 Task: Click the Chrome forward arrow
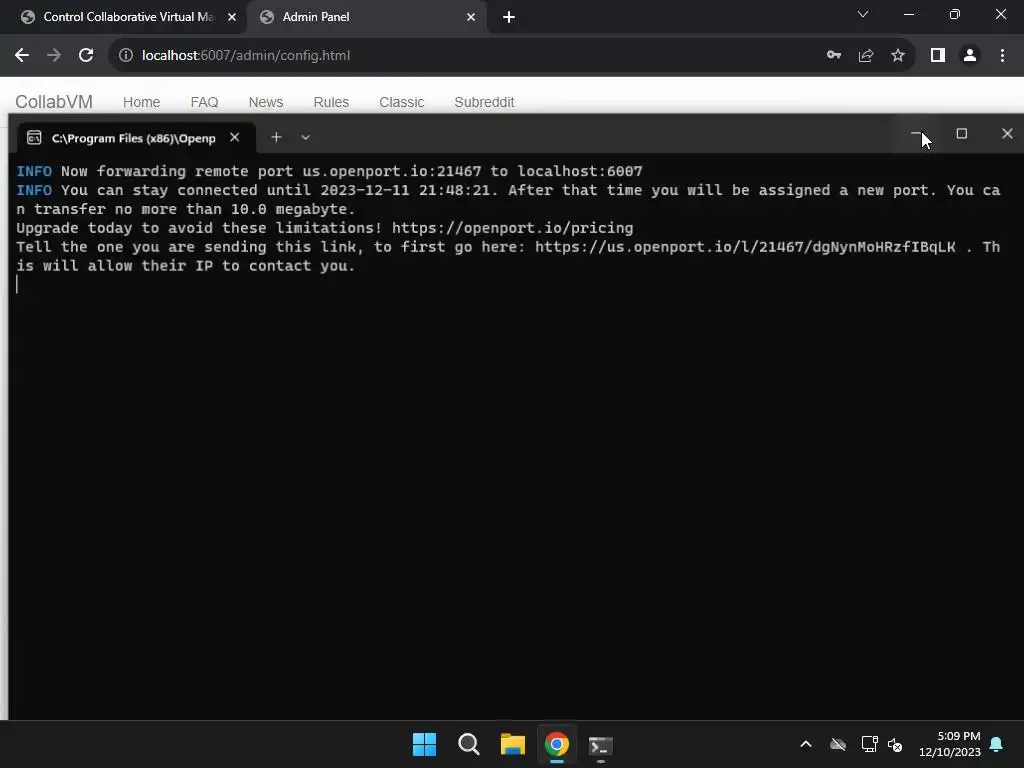click(54, 56)
